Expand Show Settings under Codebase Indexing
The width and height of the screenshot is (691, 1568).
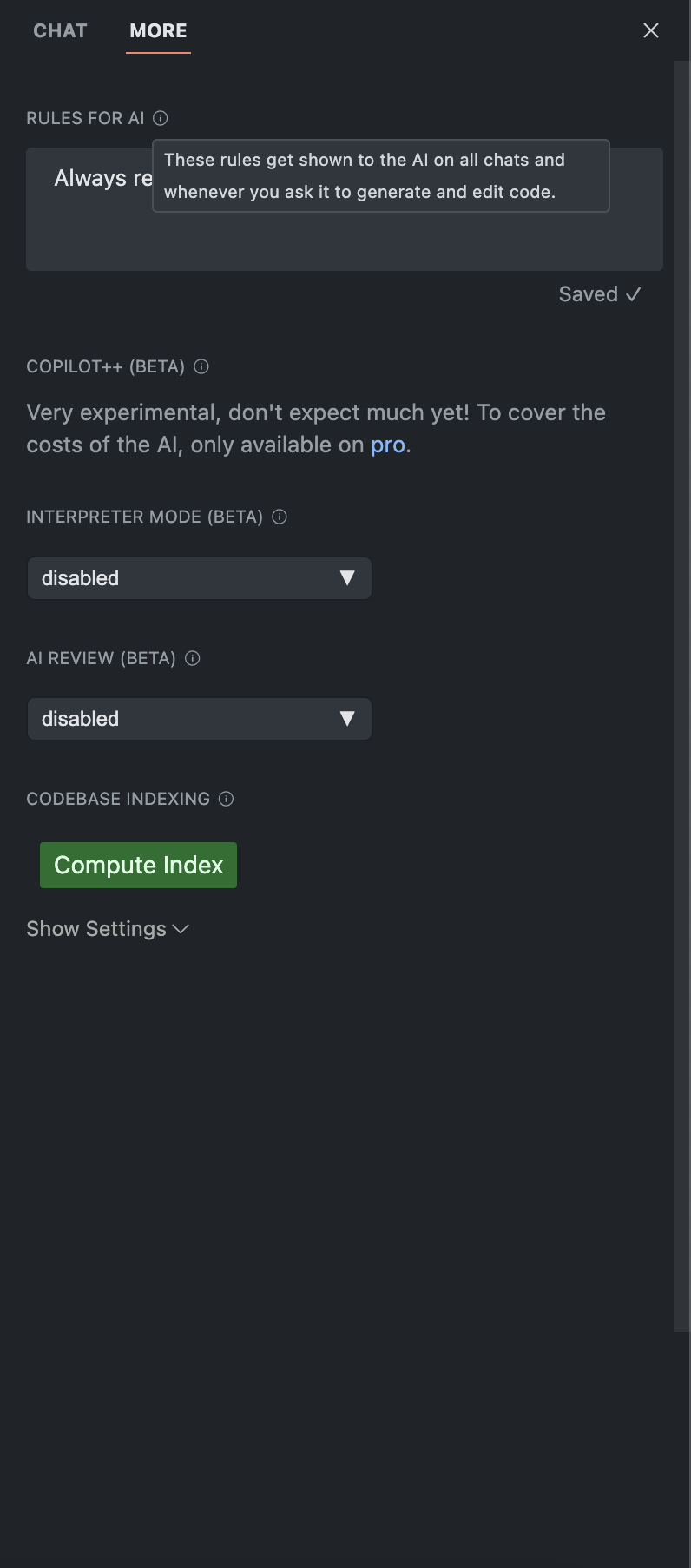(x=108, y=929)
